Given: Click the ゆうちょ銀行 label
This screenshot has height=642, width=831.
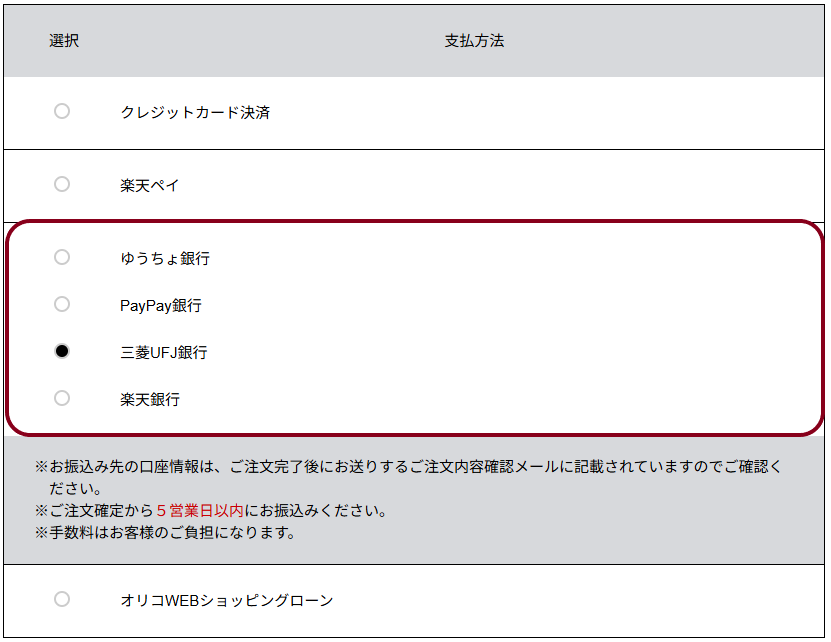Looking at the screenshot, I should tap(165, 259).
